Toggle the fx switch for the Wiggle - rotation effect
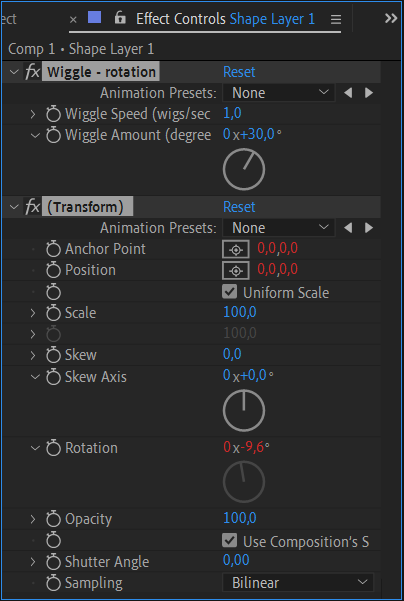This screenshot has height=601, width=404. 32,72
